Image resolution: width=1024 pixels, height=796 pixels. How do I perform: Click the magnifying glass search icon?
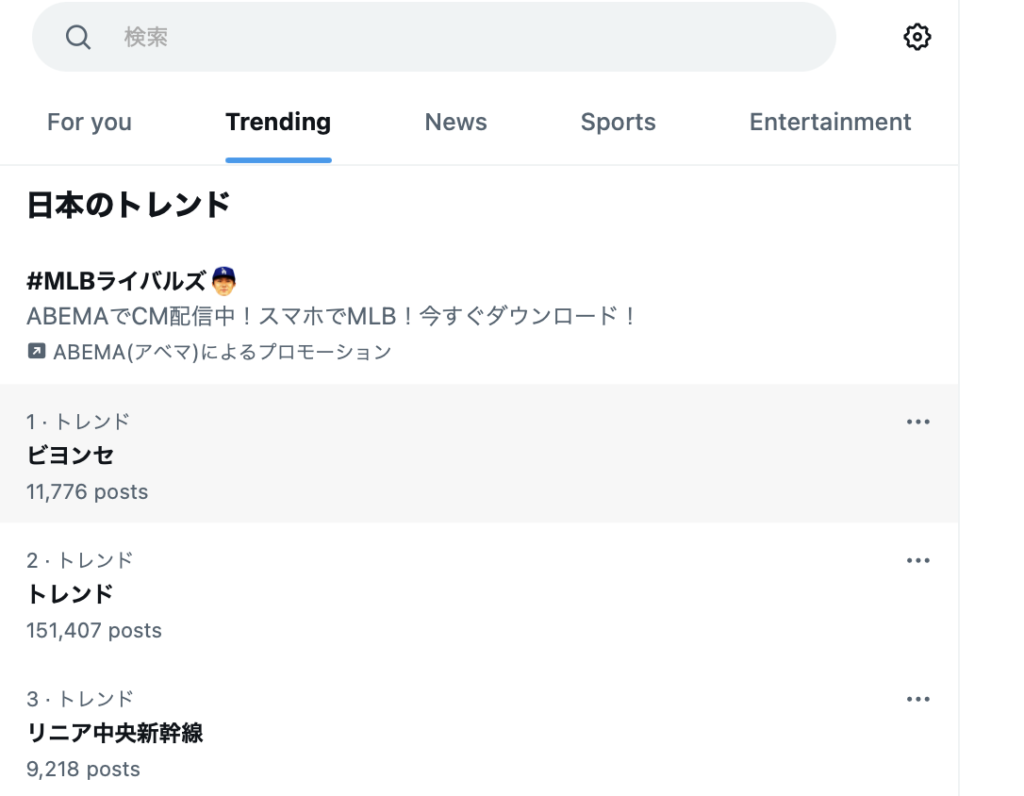tap(78, 37)
